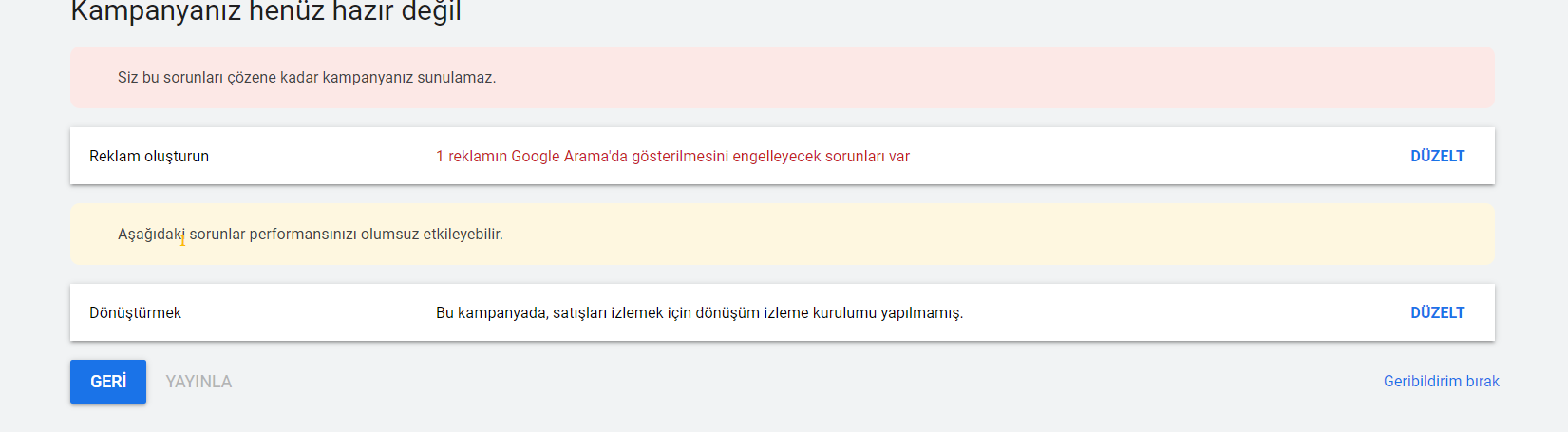Click the Kampanyanız henüz hazır değil heading

click(x=266, y=11)
